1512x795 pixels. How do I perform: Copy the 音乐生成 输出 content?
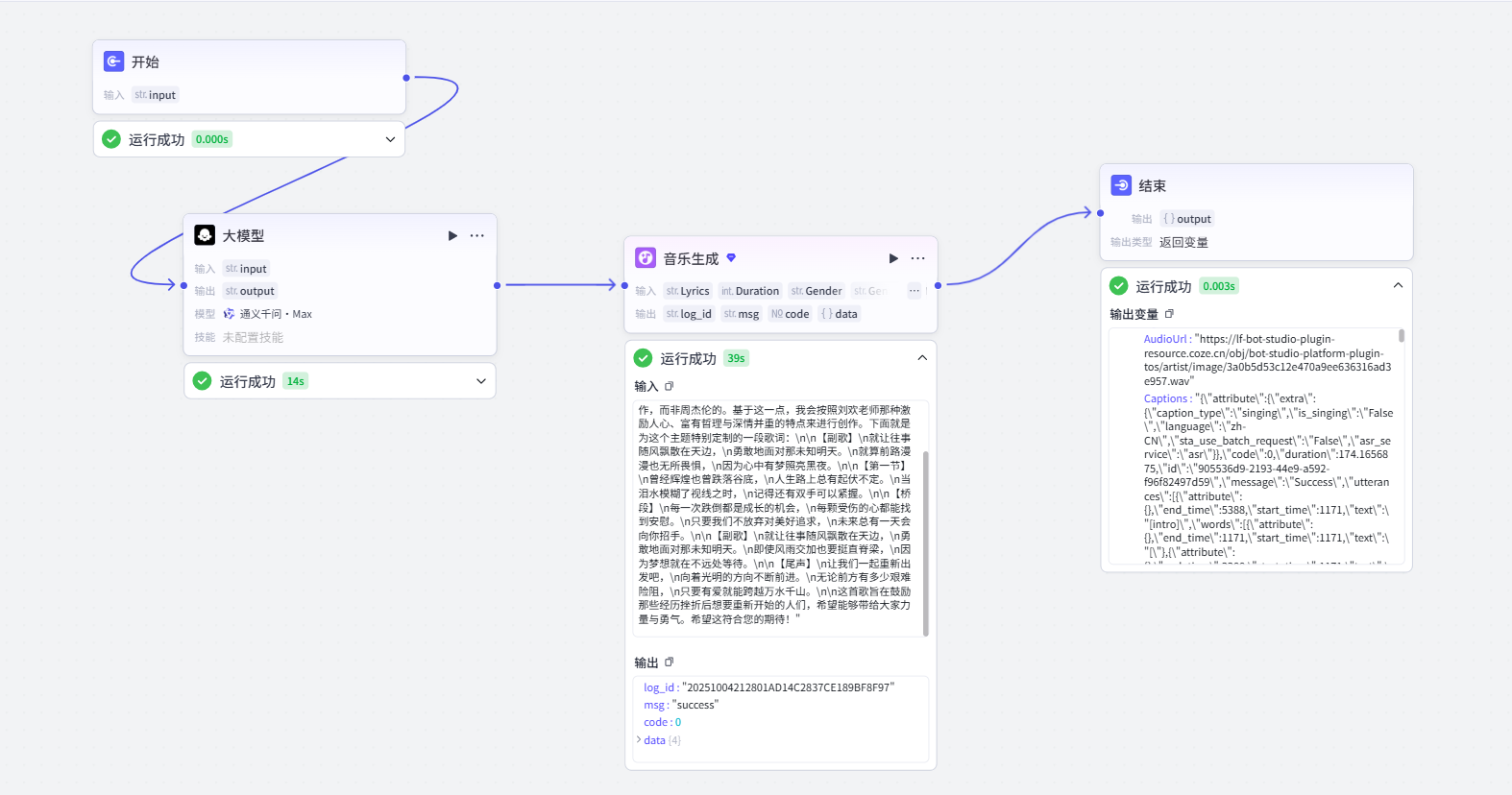click(x=670, y=662)
